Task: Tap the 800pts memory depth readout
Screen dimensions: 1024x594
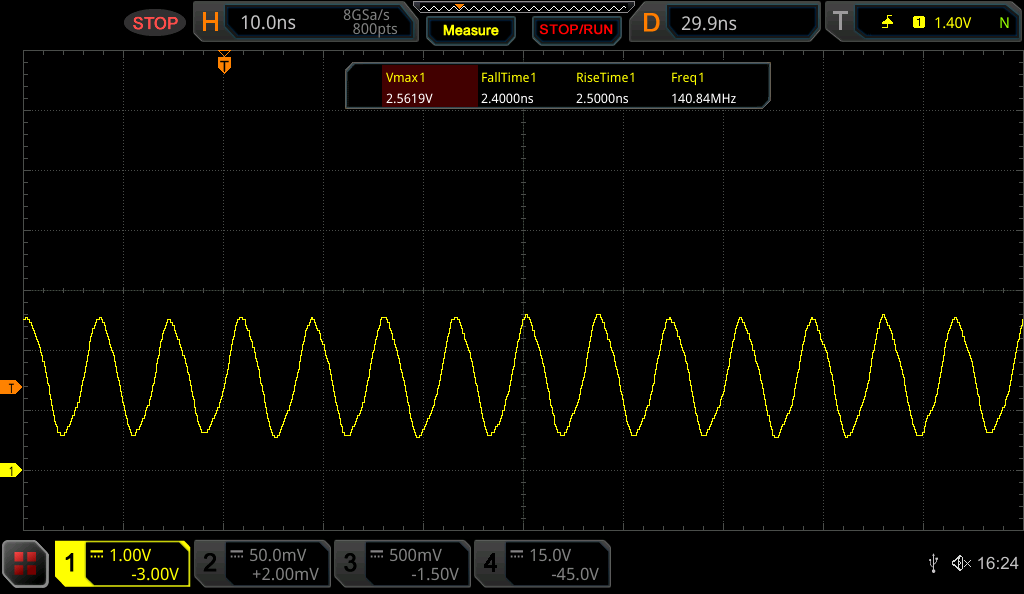Action: tap(375, 29)
